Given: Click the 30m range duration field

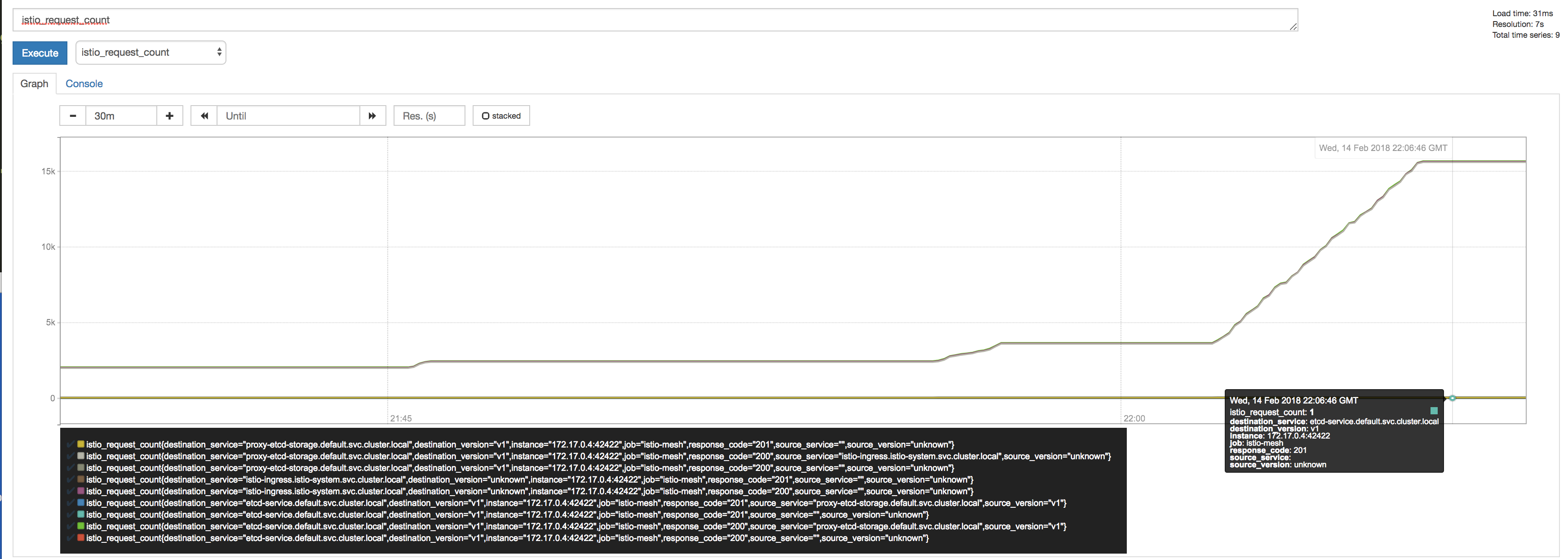Looking at the screenshot, I should [120, 115].
